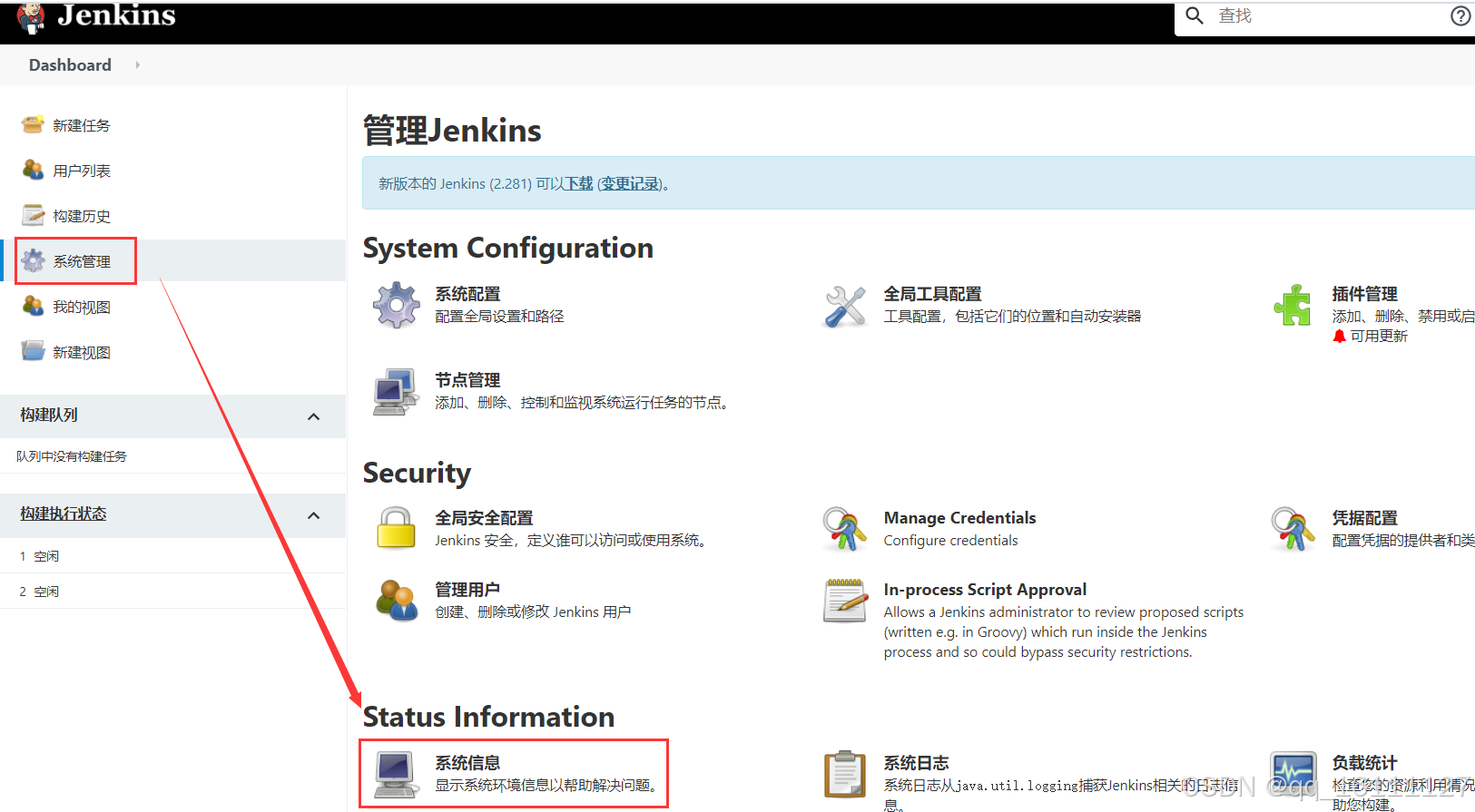Collapse the 构建执行状态 panel chevron
This screenshot has width=1475, height=812.
(x=314, y=515)
